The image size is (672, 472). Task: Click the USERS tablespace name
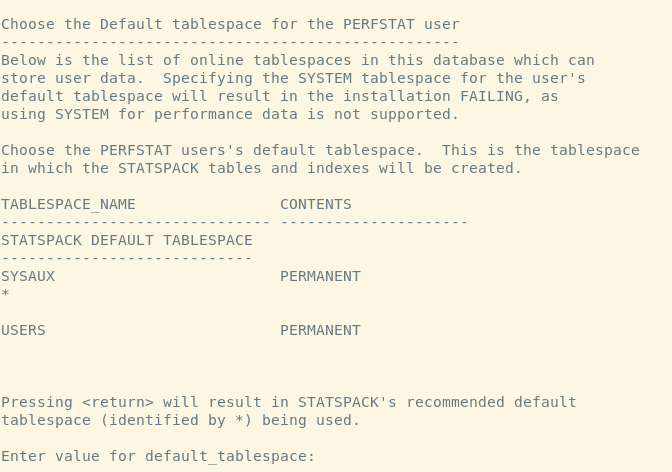[x=23, y=330]
